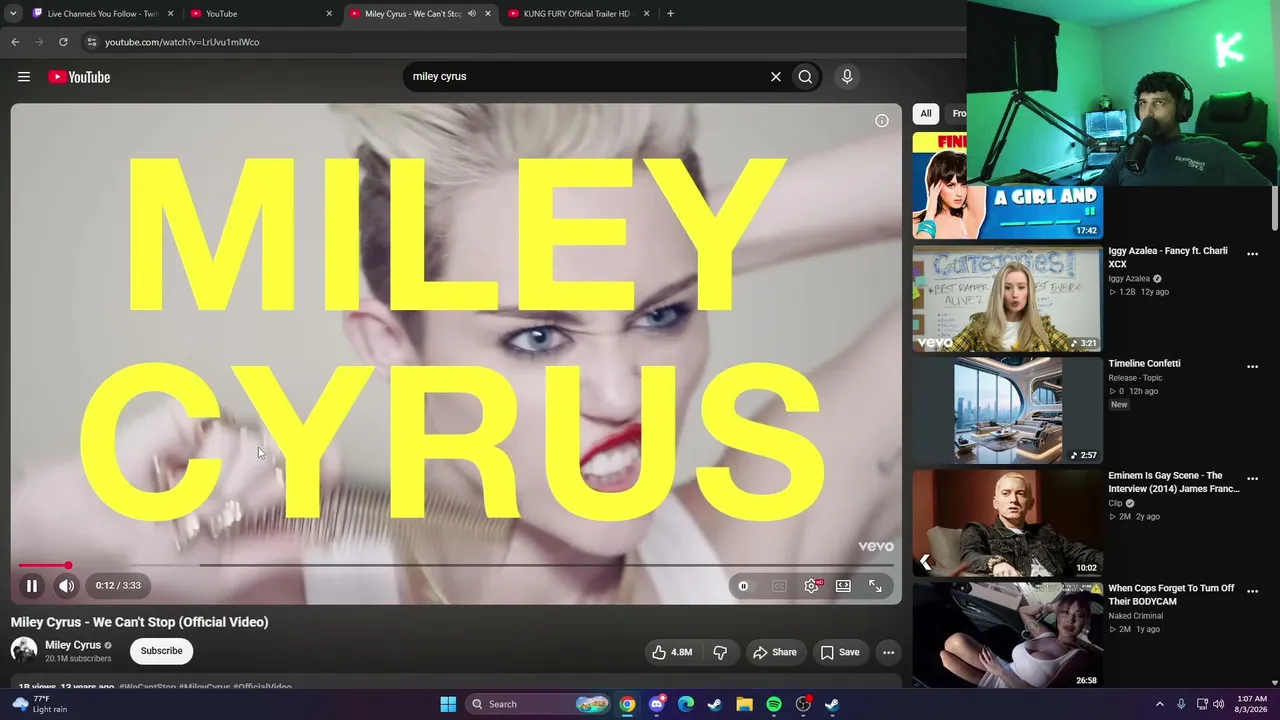1280x720 pixels.
Task: Open the video info card icon
Action: click(881, 121)
